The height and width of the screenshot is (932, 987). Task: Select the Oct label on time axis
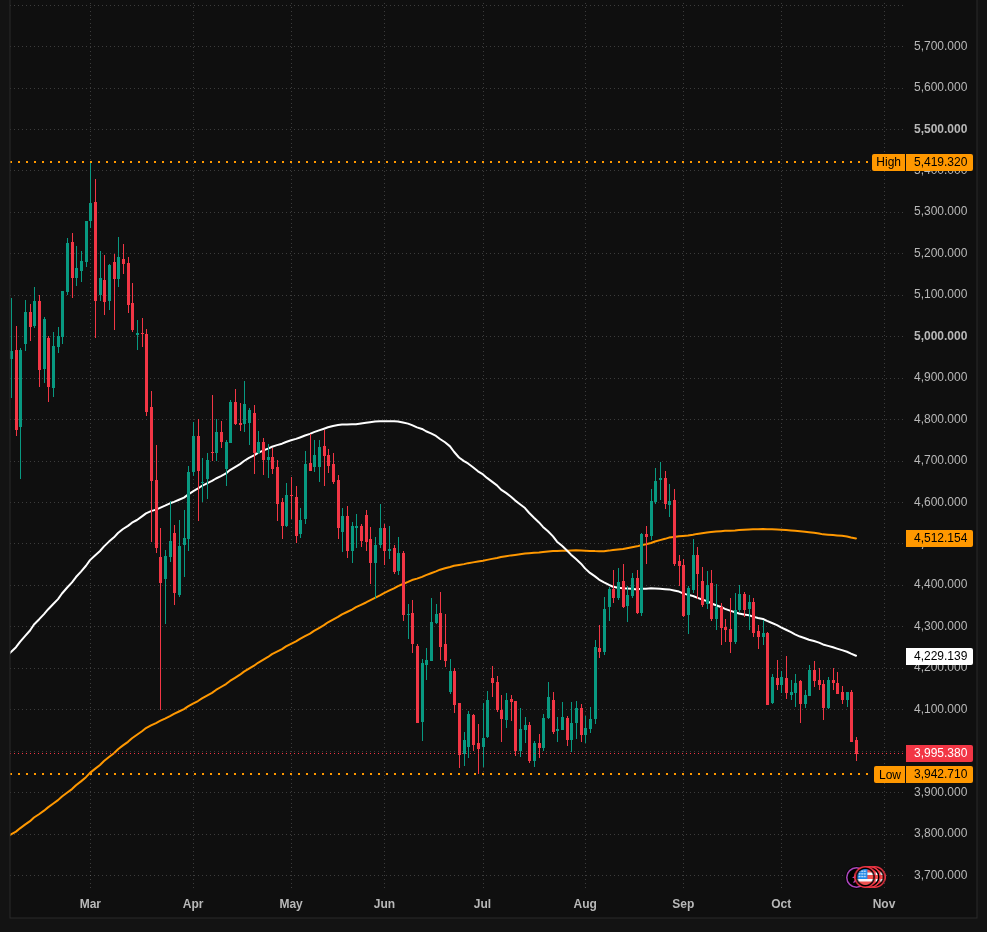781,904
